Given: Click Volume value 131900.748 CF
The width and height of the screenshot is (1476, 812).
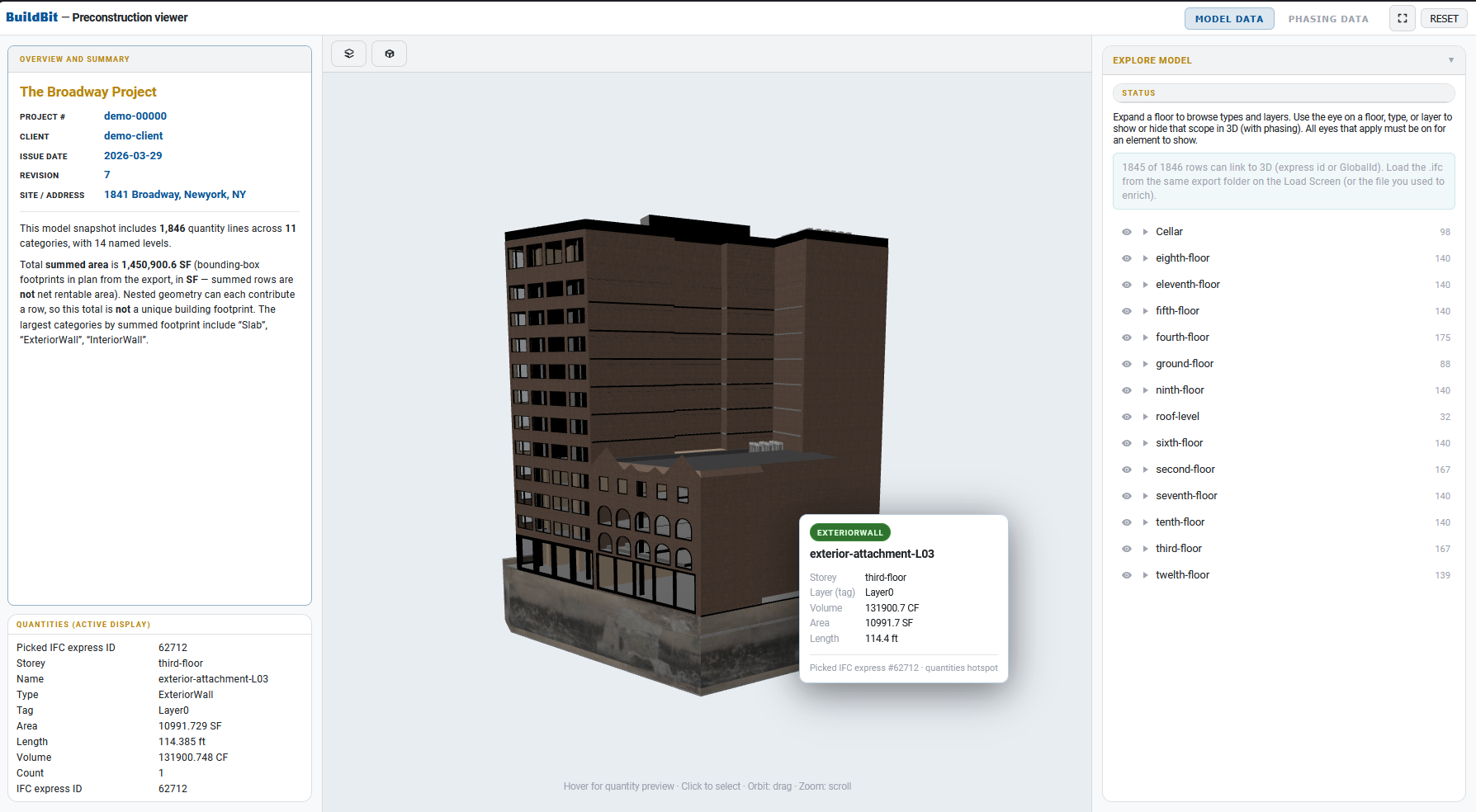Looking at the screenshot, I should pos(193,758).
